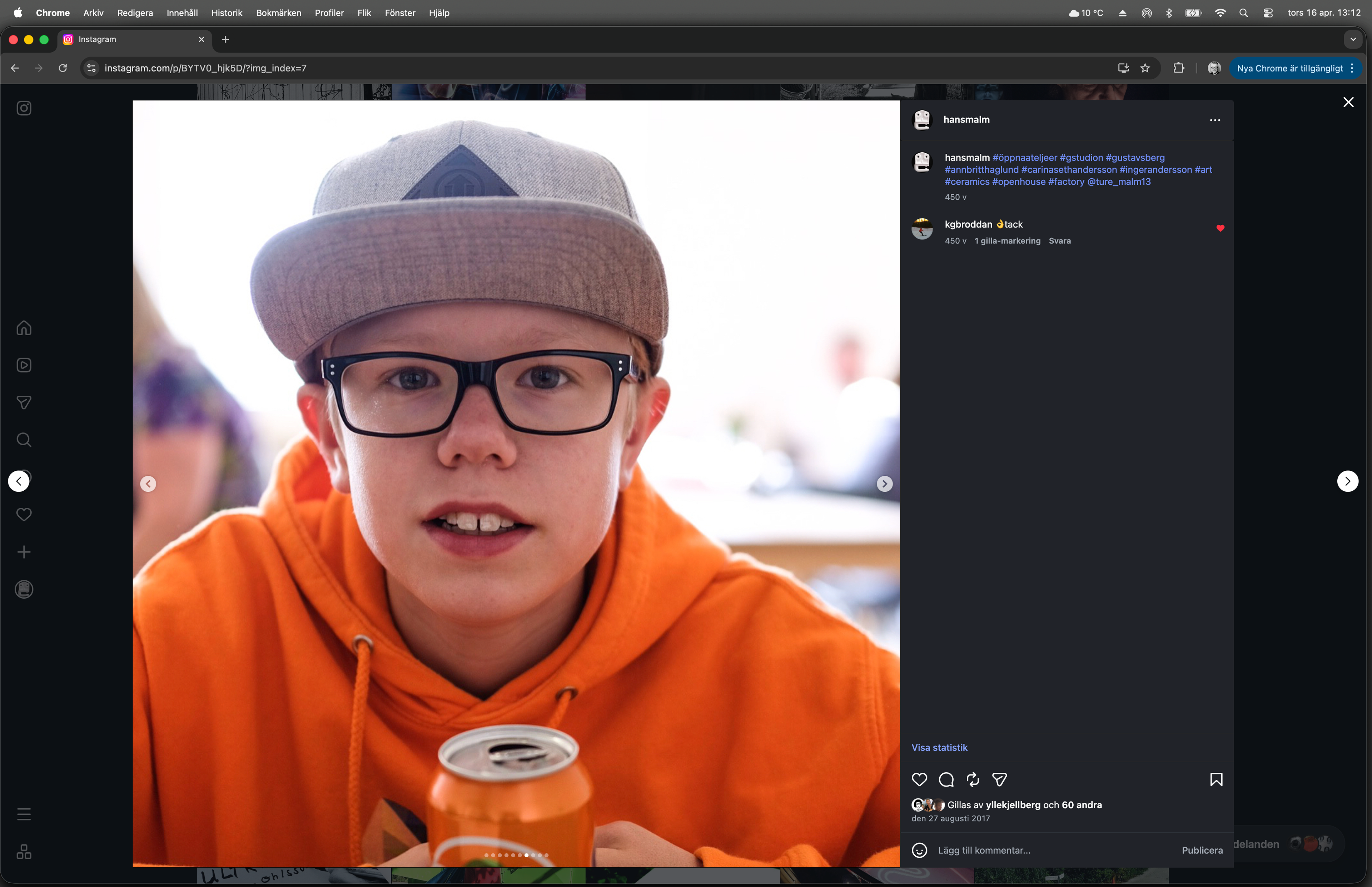
Task: Share post via paper plane icon
Action: pyautogui.click(x=999, y=779)
